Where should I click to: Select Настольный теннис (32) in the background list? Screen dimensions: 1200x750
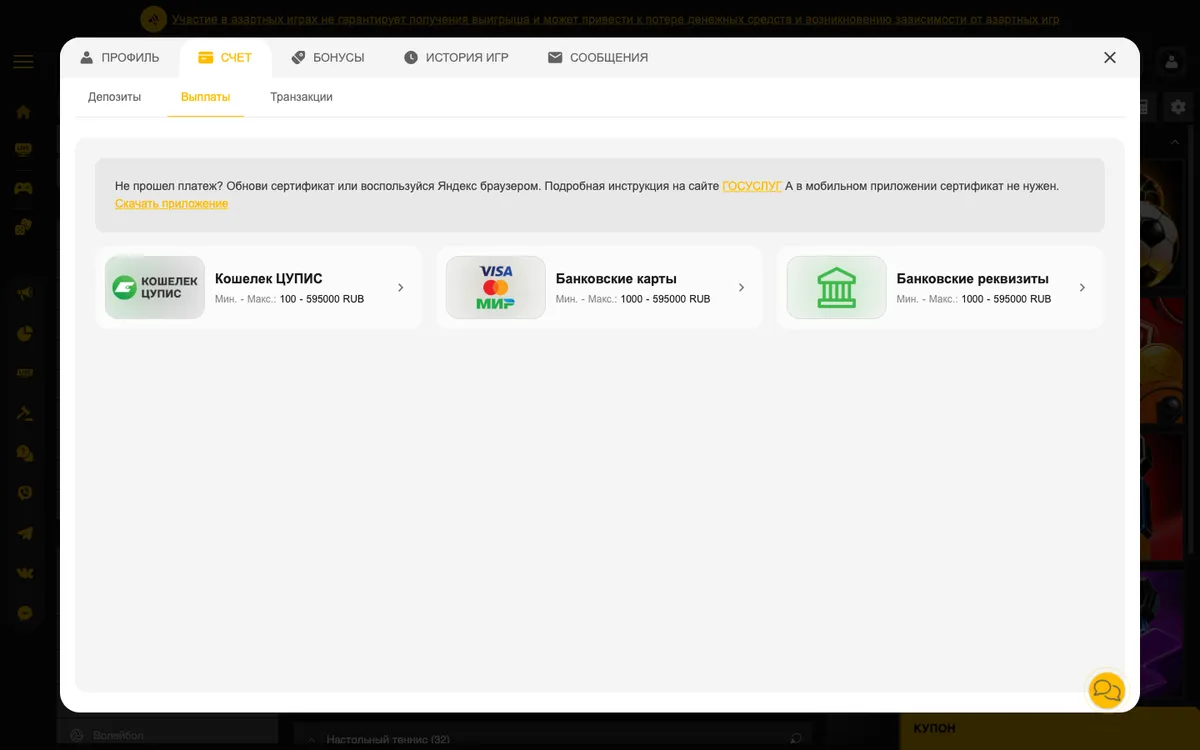[388, 740]
